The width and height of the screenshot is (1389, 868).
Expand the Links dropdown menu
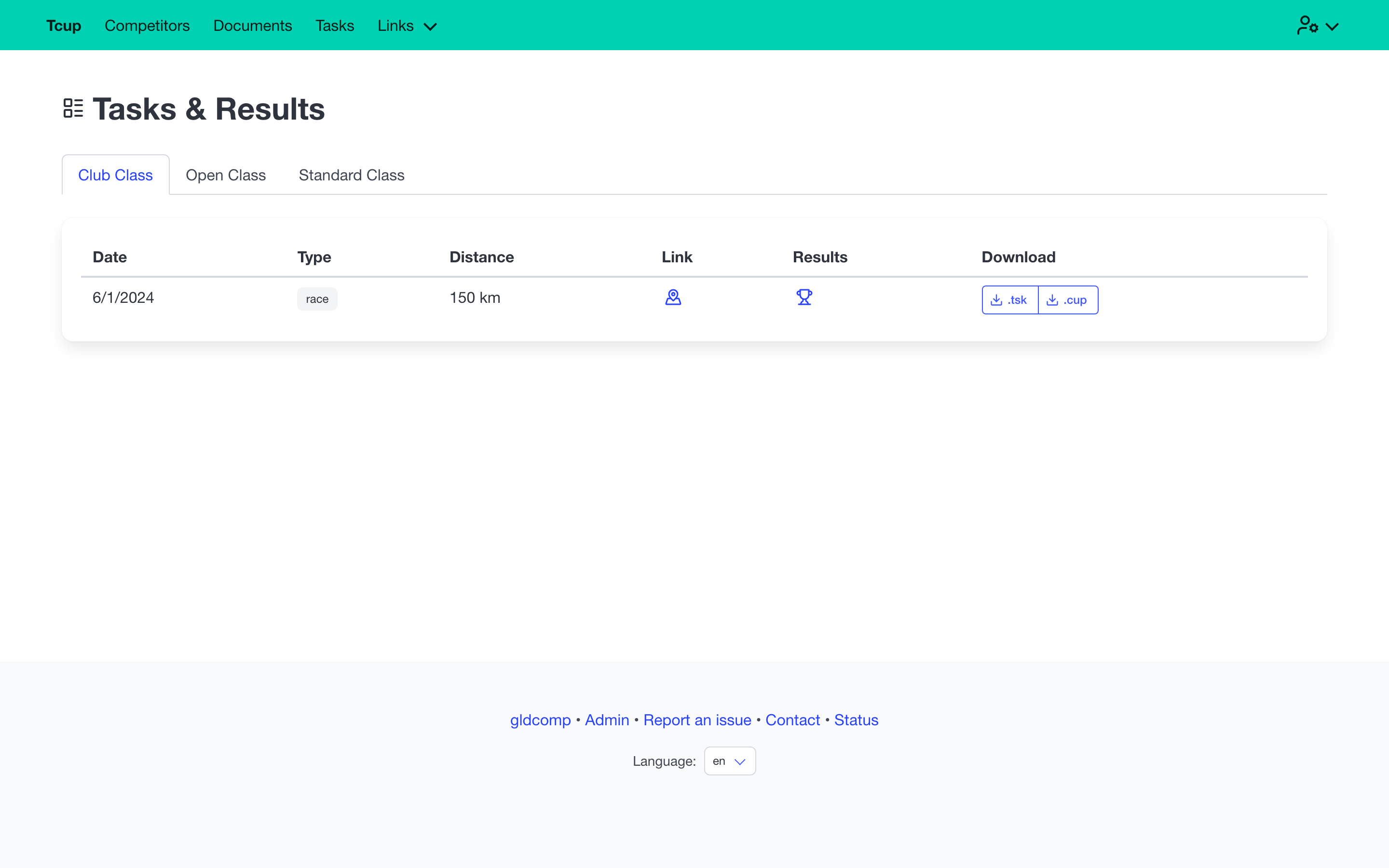tap(407, 26)
